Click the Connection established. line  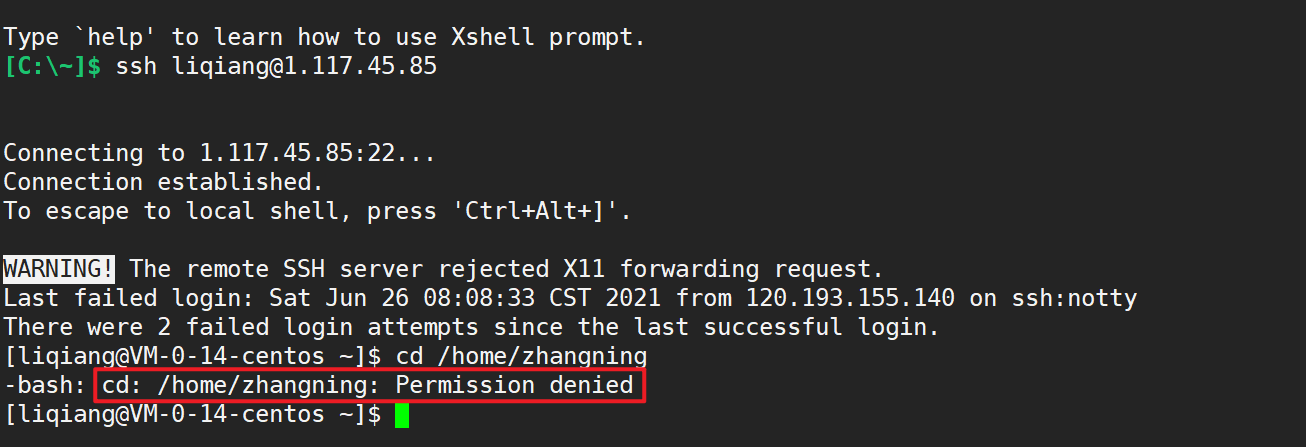(164, 182)
